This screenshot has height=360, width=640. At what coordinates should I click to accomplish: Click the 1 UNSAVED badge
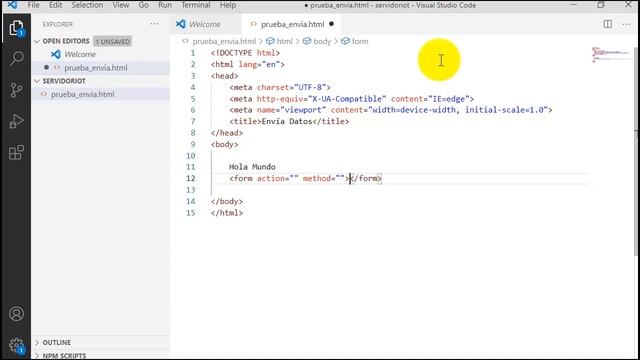pyautogui.click(x=113, y=41)
